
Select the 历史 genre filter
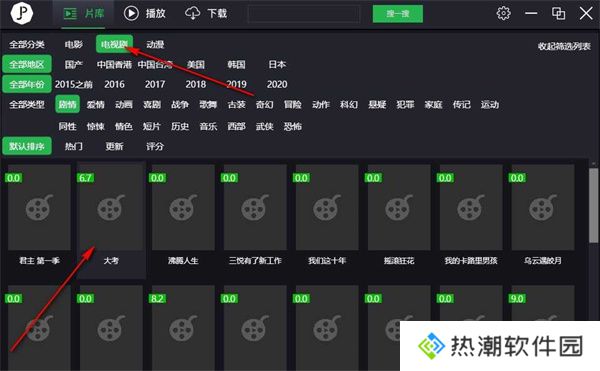coord(180,126)
